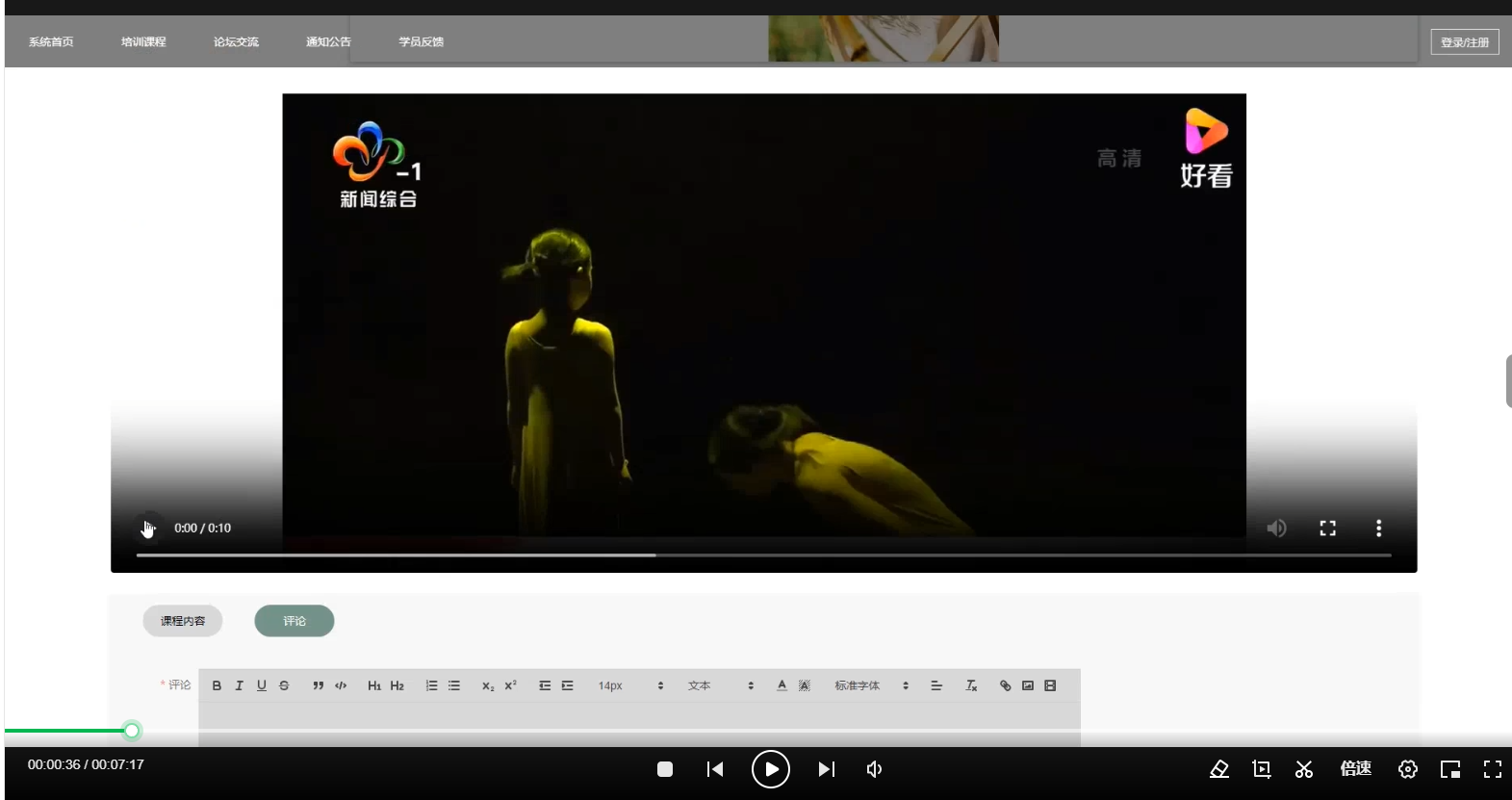Toggle player fullscreen mode
This screenshot has height=800, width=1512.
coord(1493,769)
